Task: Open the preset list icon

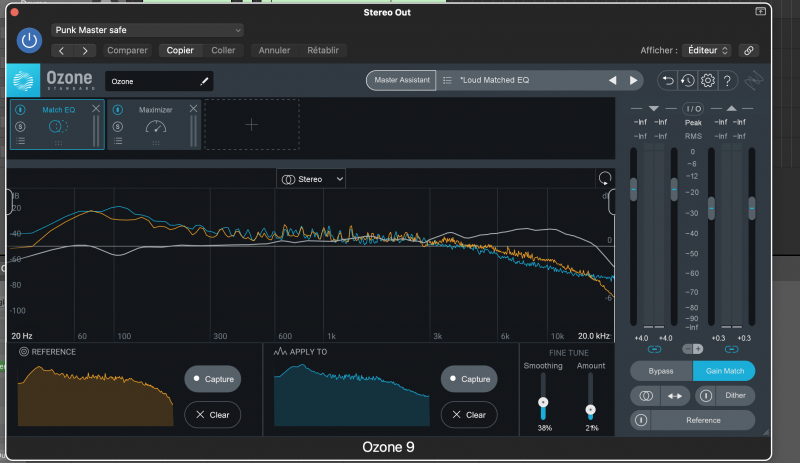Action: point(447,80)
